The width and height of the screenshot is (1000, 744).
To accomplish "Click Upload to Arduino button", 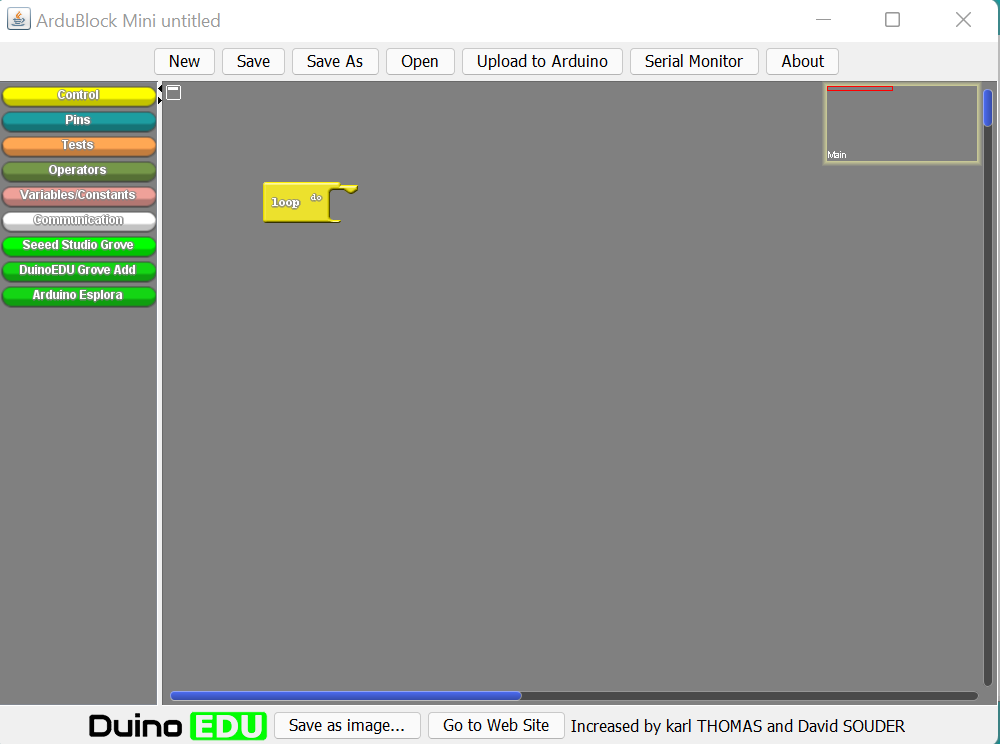I will tap(542, 61).
